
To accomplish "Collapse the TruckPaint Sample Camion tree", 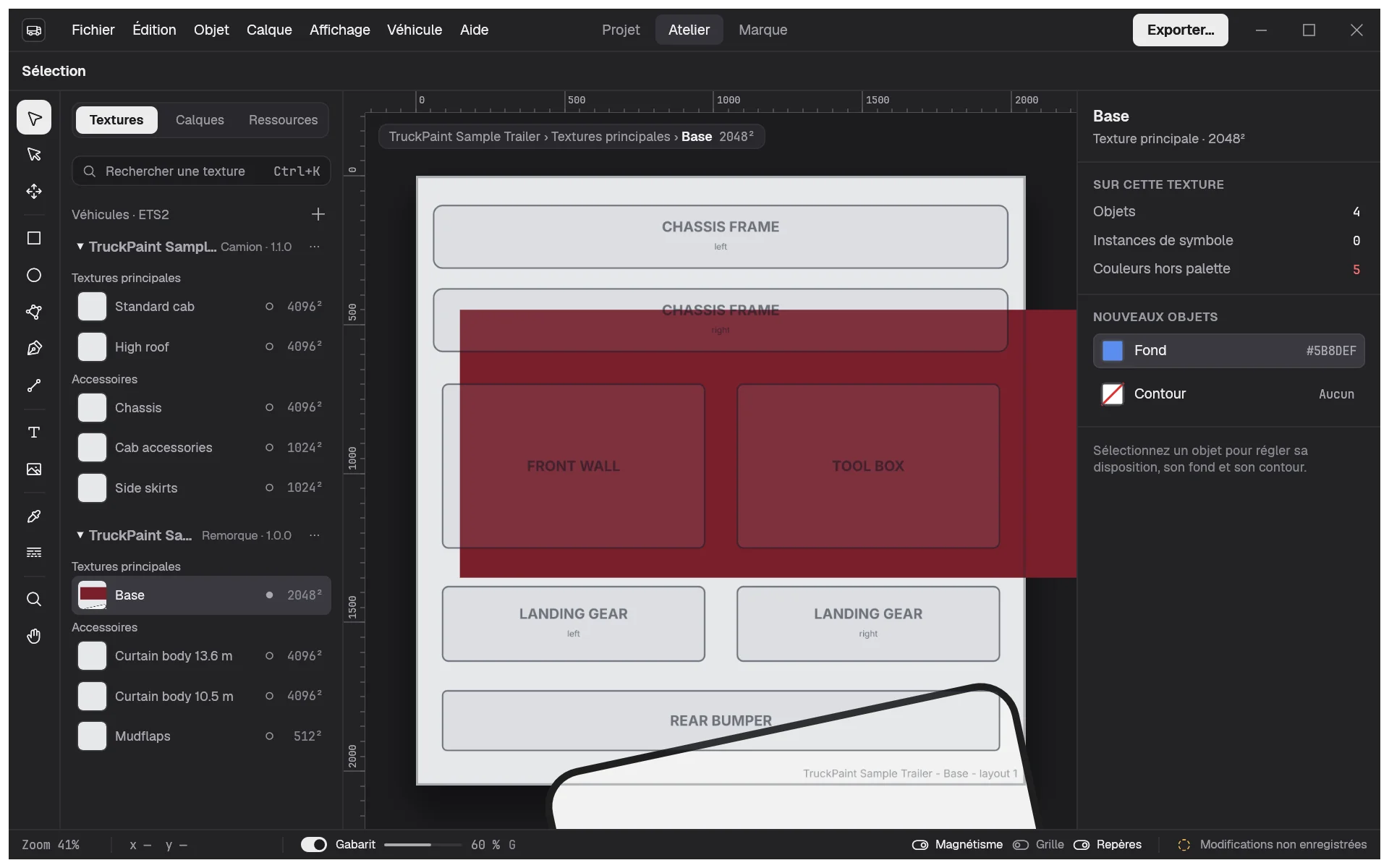I will [80, 247].
